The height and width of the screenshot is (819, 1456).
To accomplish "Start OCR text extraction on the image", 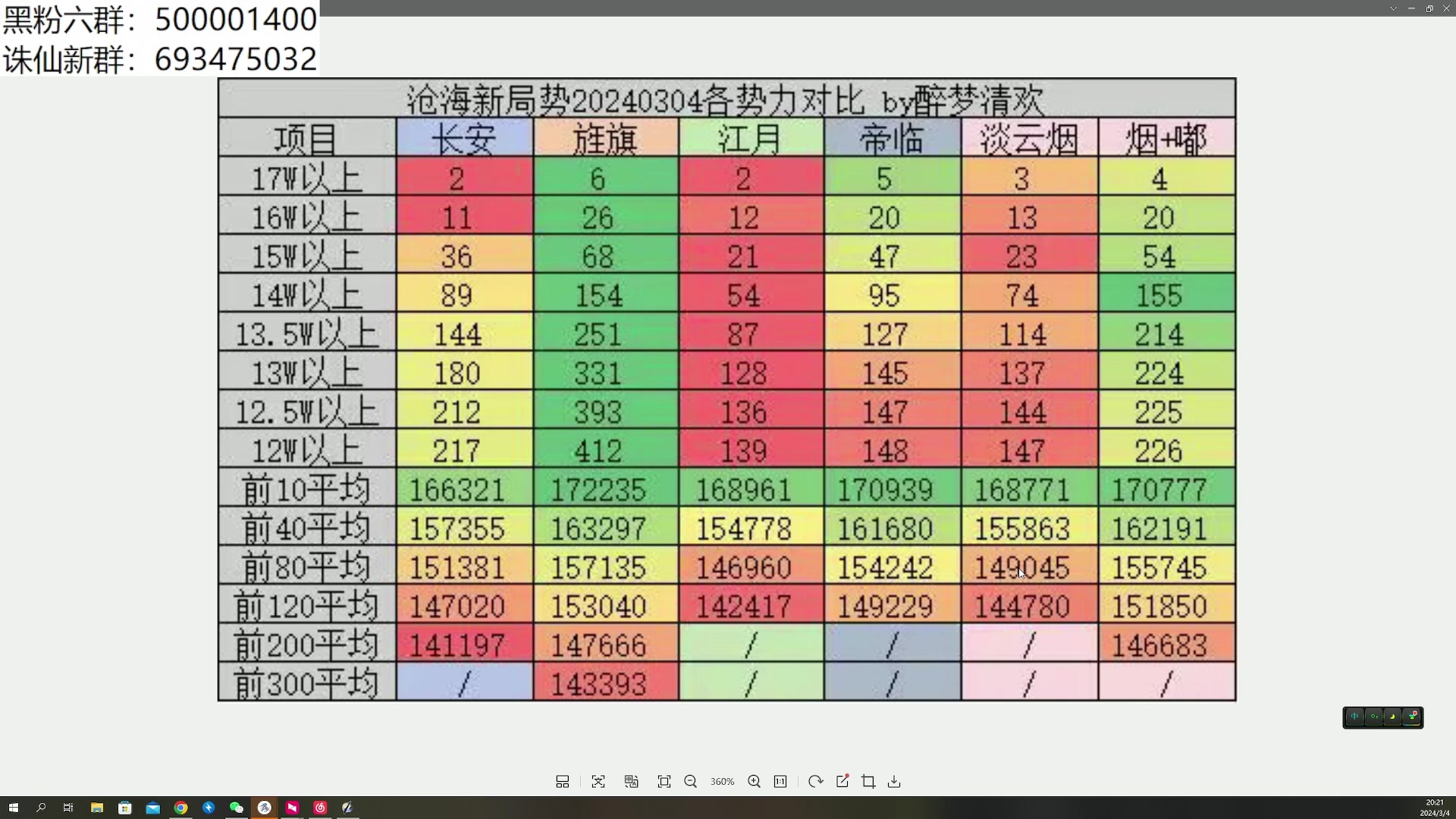I will [598, 782].
